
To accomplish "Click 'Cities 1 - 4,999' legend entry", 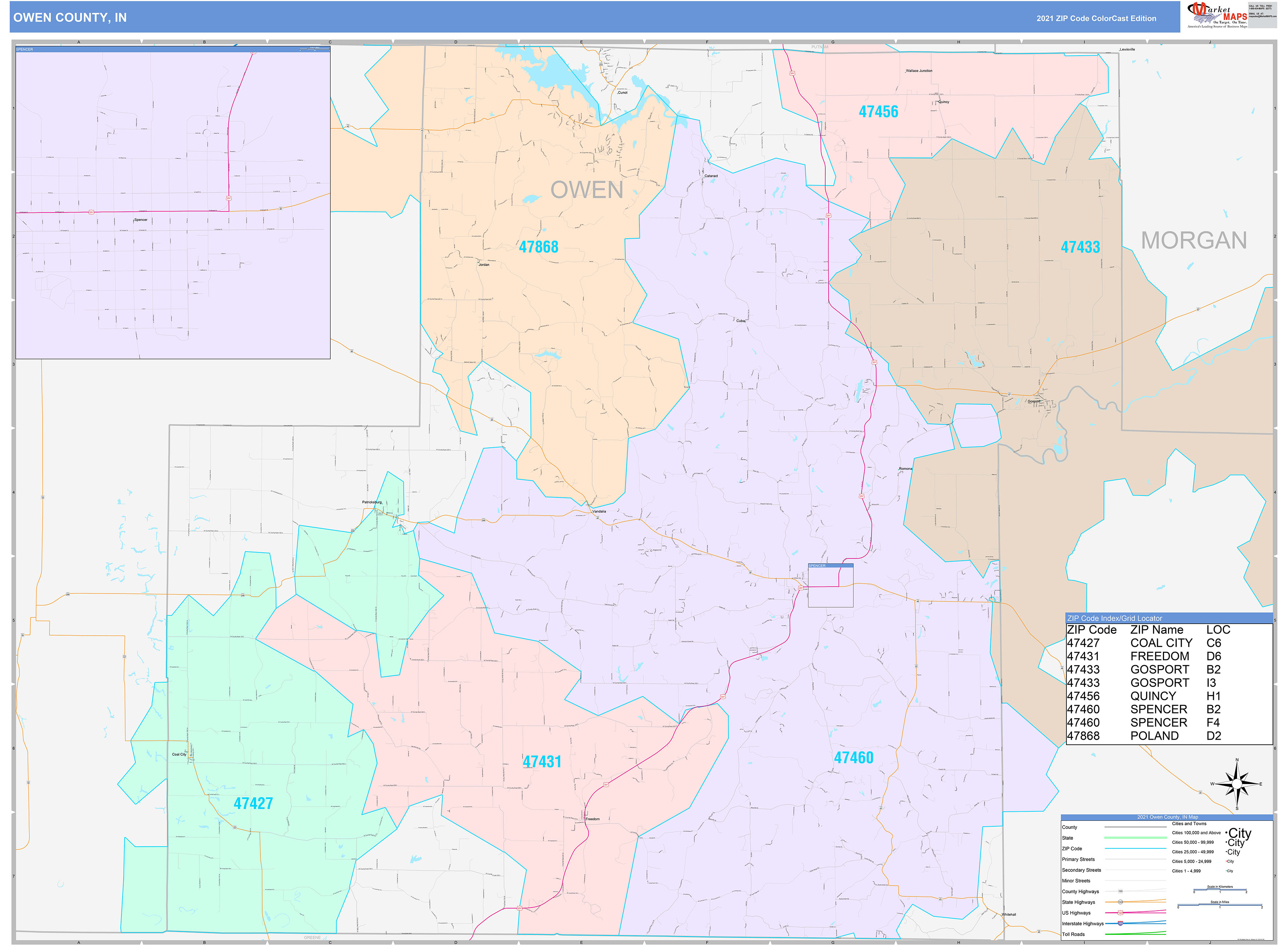I will [1187, 871].
